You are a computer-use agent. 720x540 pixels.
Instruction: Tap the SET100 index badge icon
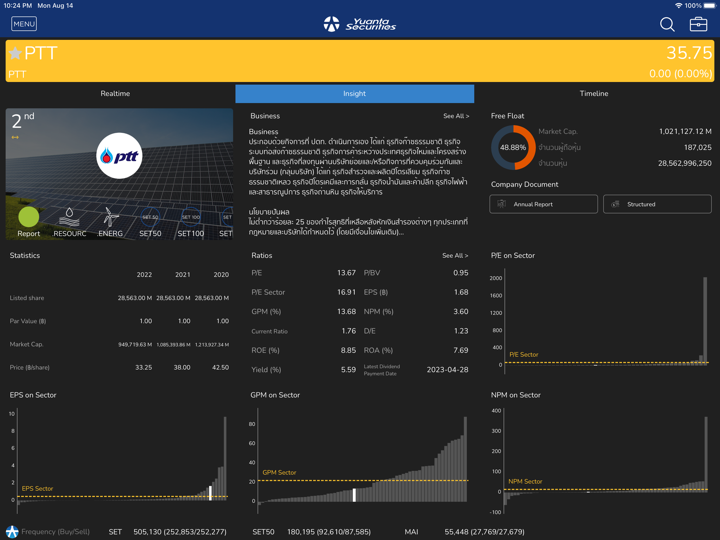pyautogui.click(x=190, y=218)
